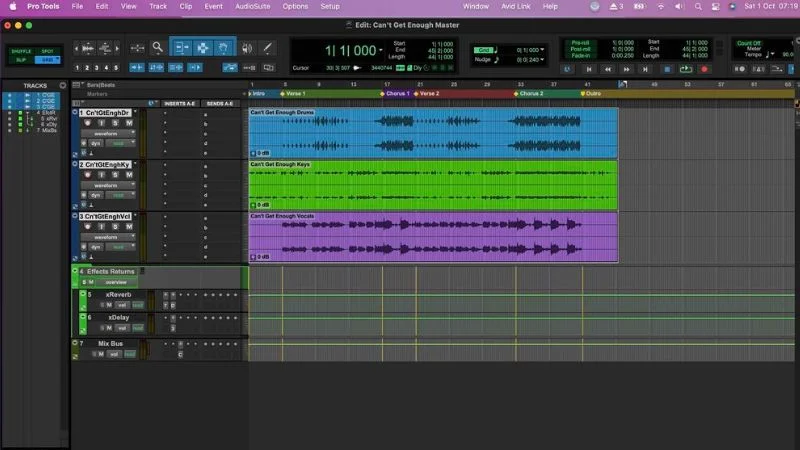The image size is (800, 450).
Task: Click the Mirrored MIDI Editing icon
Action: click(x=249, y=67)
